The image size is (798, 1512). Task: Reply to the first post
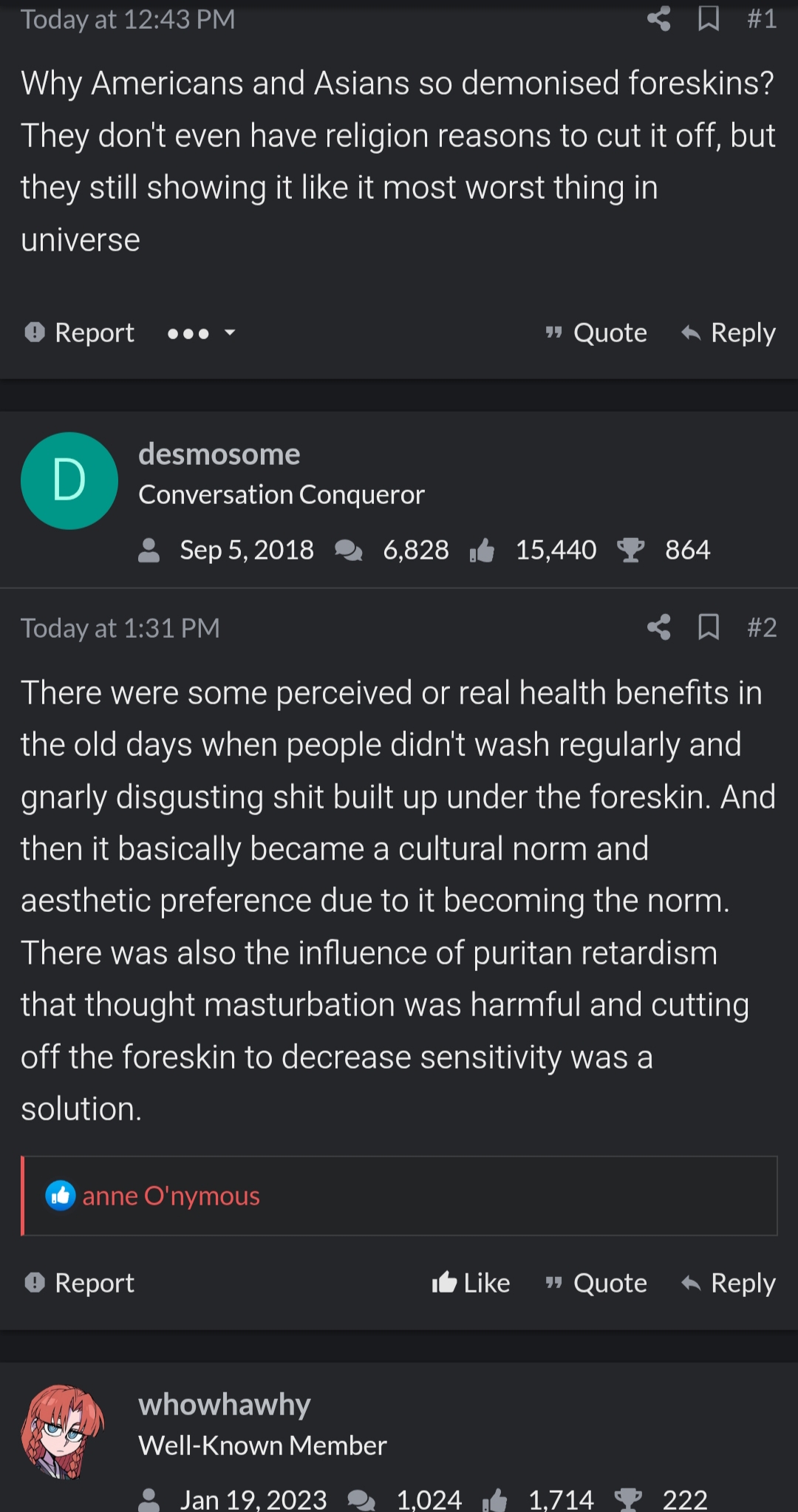click(729, 333)
